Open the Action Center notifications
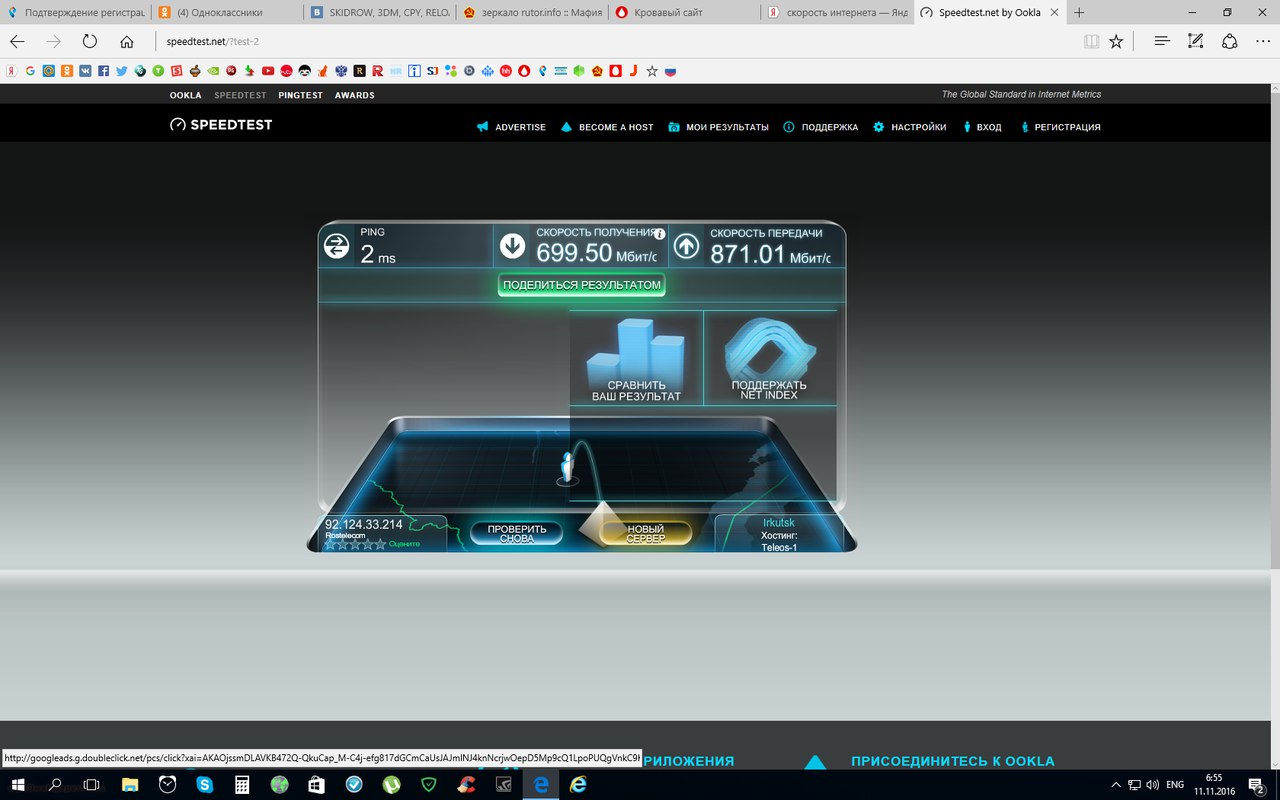 coord(1257,785)
